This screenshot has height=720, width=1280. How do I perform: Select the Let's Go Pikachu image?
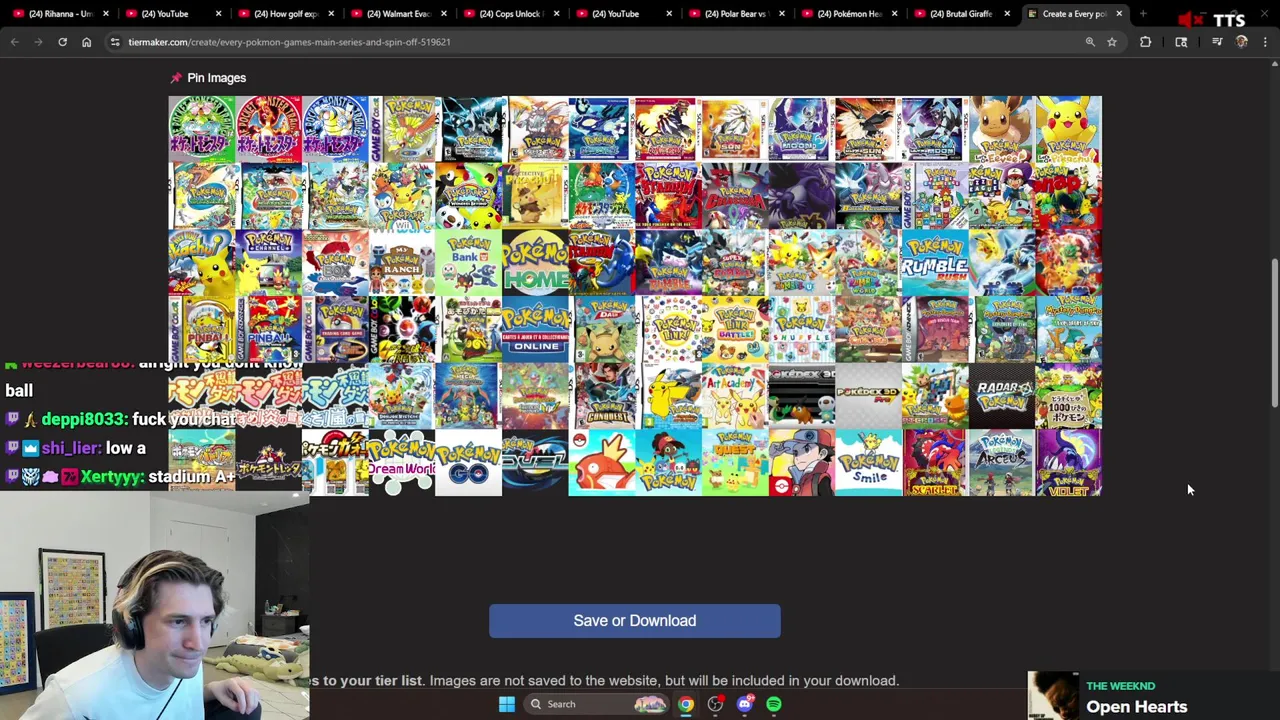pos(1069,129)
